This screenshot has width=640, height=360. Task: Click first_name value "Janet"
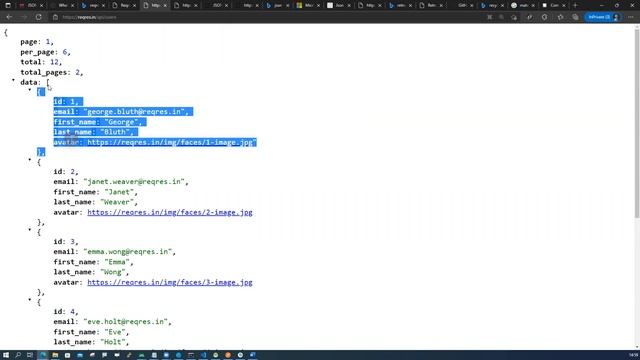[x=119, y=192]
